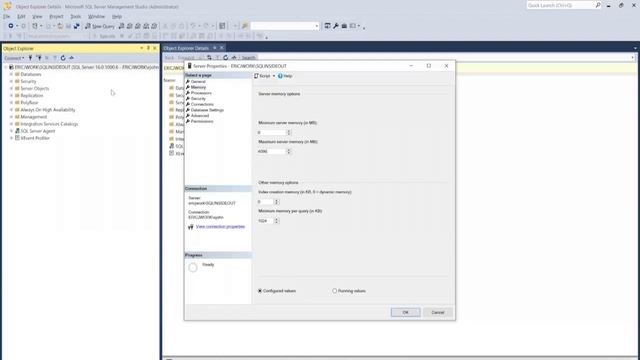640x360 pixels.
Task: Select the Security page in Server Properties
Action: click(x=198, y=99)
